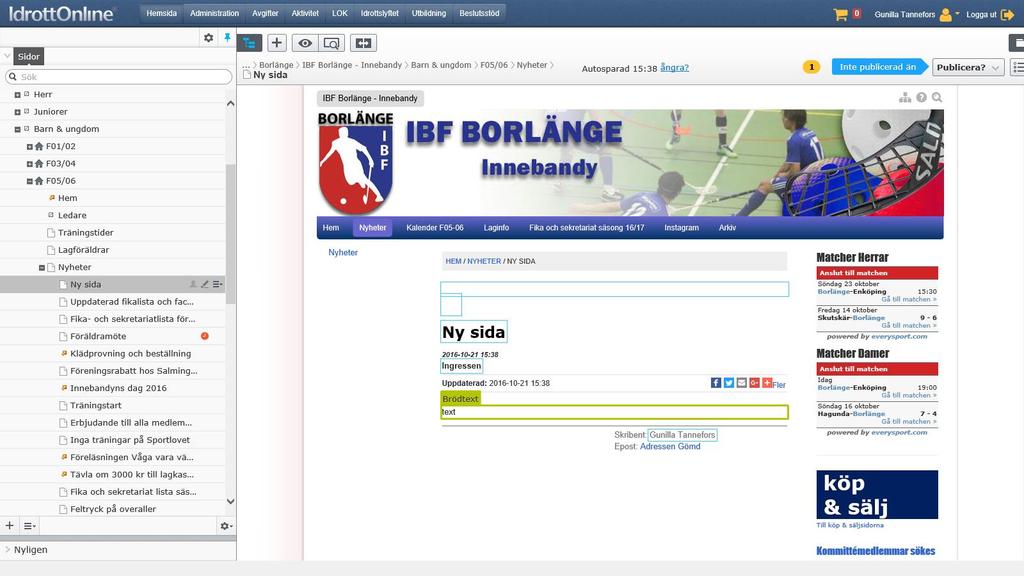Share the article on Google Plus

click(754, 383)
